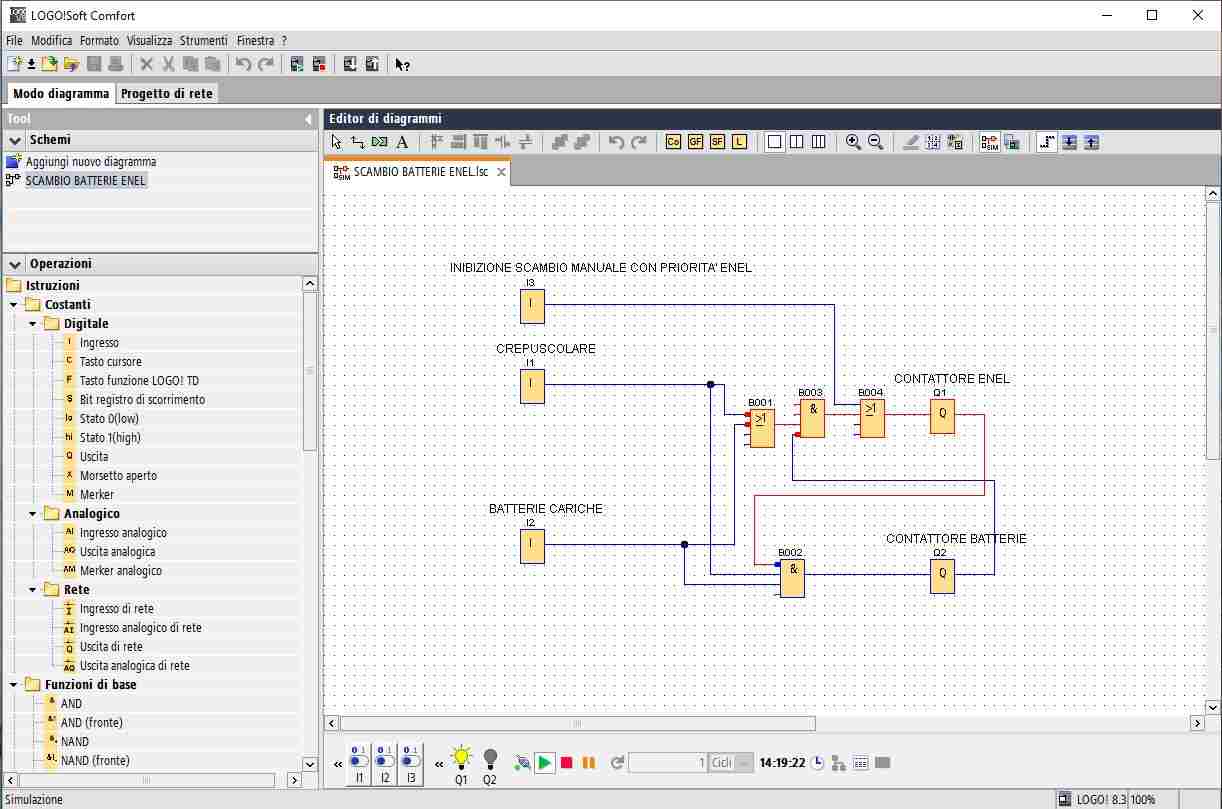Screen dimensions: 1222x809
Task: Open the SF special functions palette
Action: [x=717, y=142]
